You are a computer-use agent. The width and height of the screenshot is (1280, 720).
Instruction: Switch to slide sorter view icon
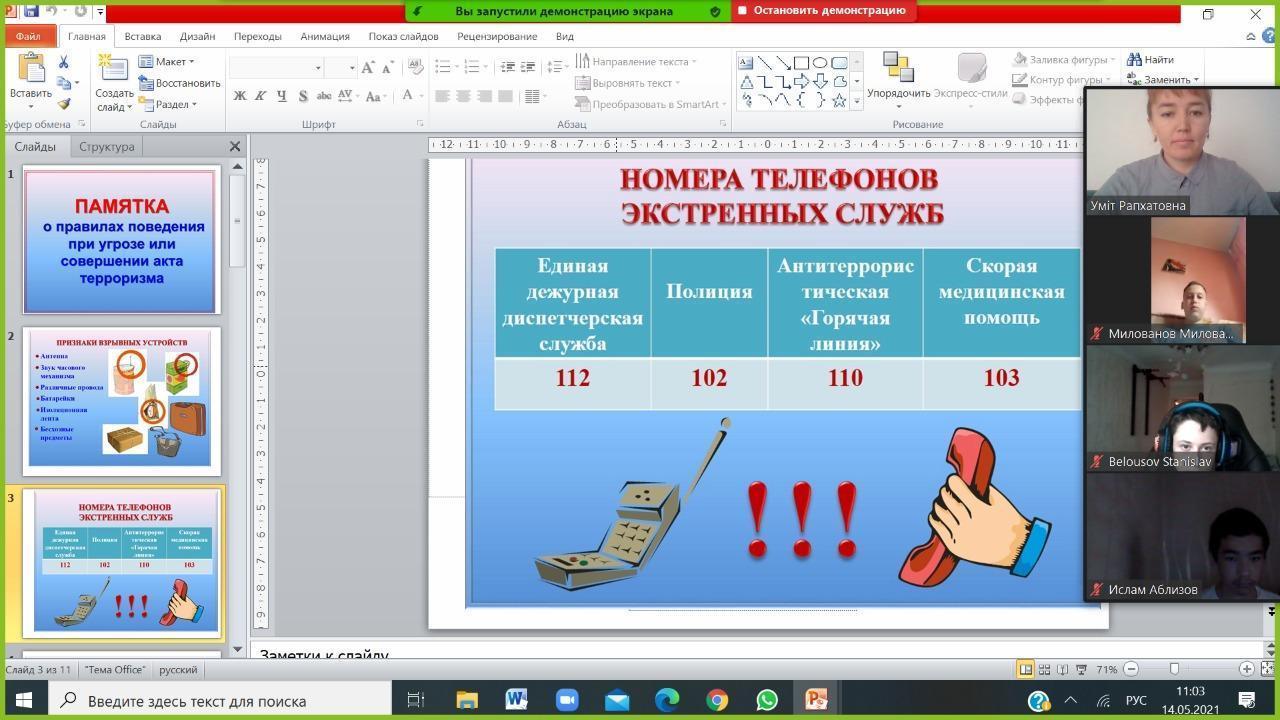coord(1044,669)
